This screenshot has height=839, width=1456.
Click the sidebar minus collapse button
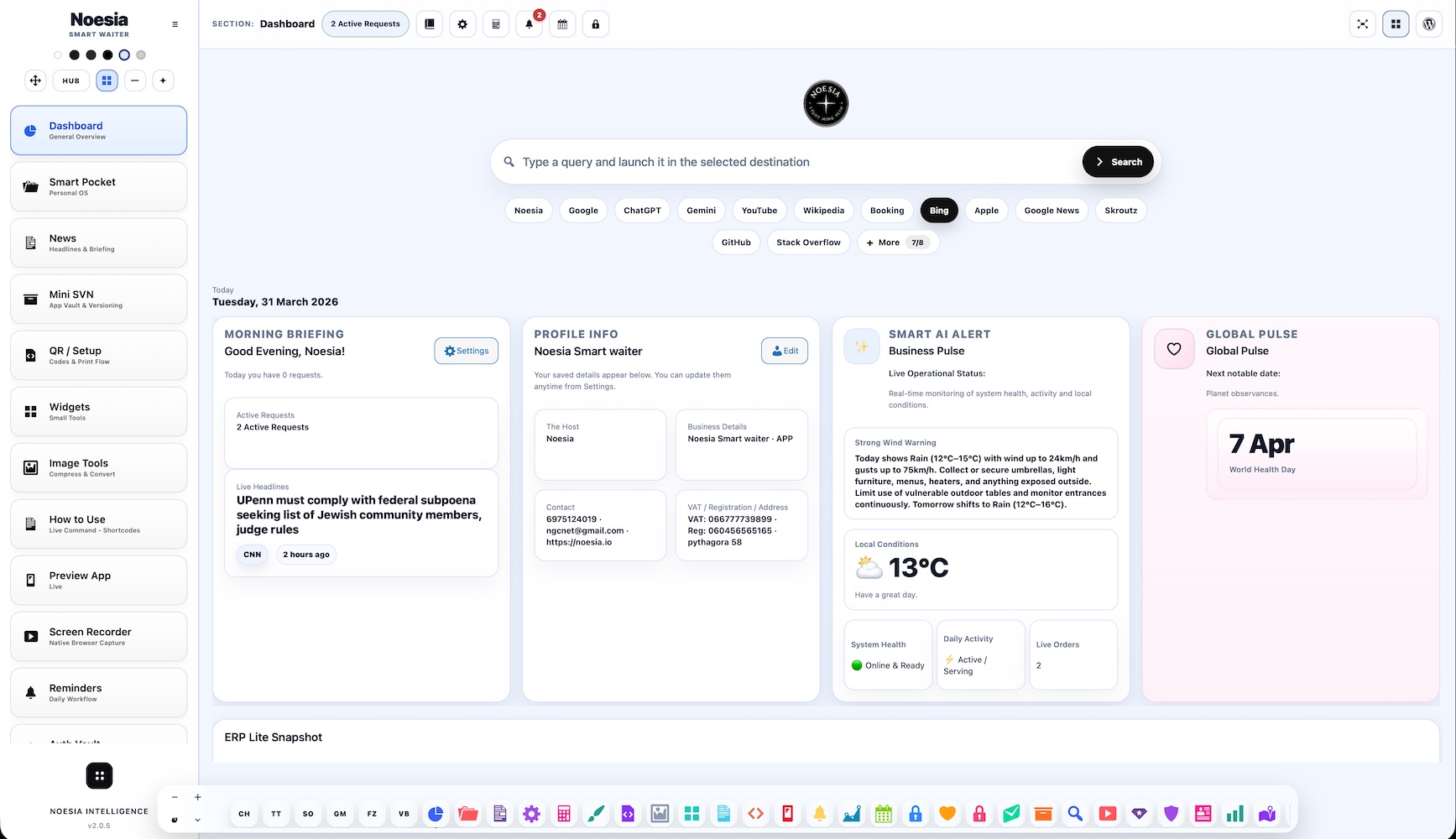point(135,81)
